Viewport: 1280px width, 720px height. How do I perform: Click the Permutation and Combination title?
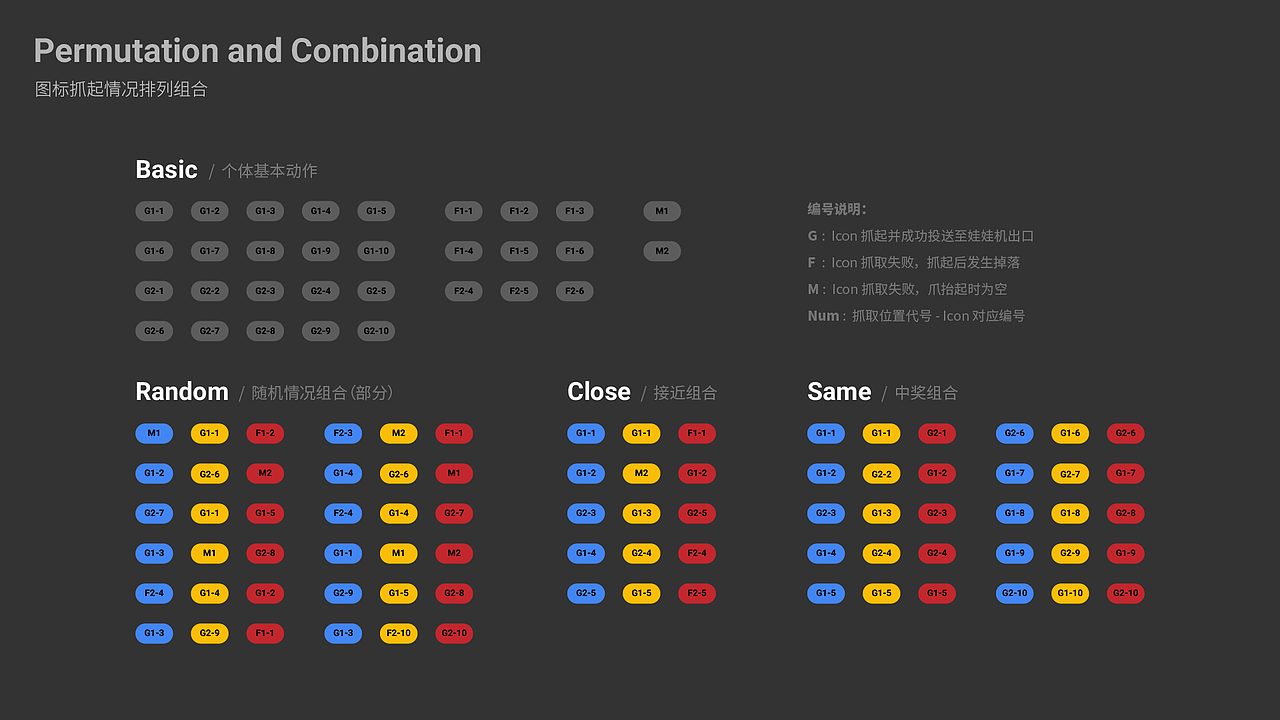(x=257, y=51)
